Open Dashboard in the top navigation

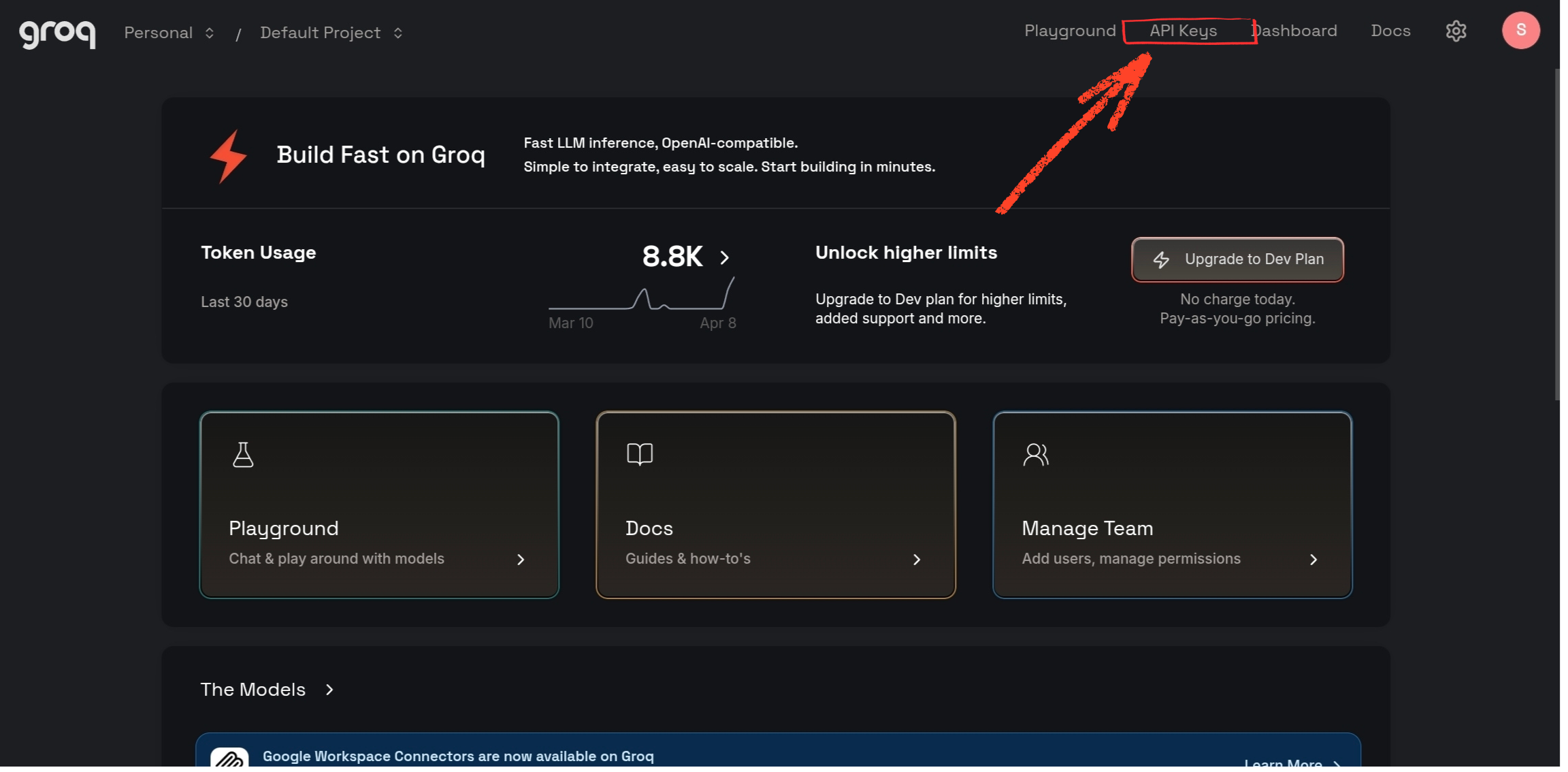coord(1294,31)
